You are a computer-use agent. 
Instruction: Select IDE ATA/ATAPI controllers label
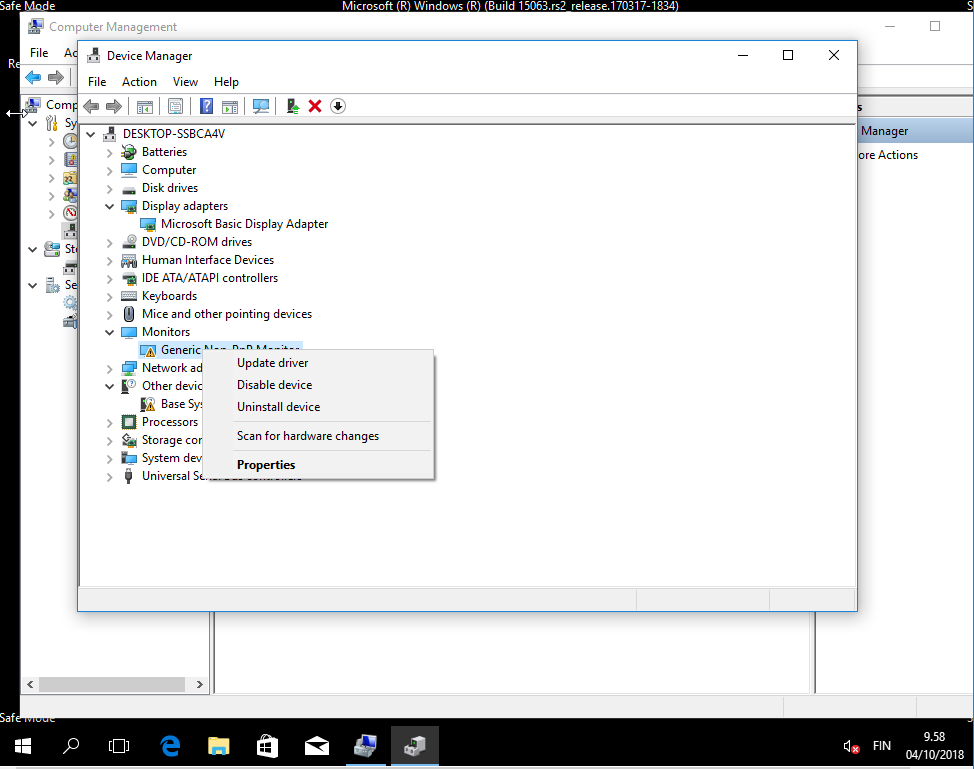[209, 278]
